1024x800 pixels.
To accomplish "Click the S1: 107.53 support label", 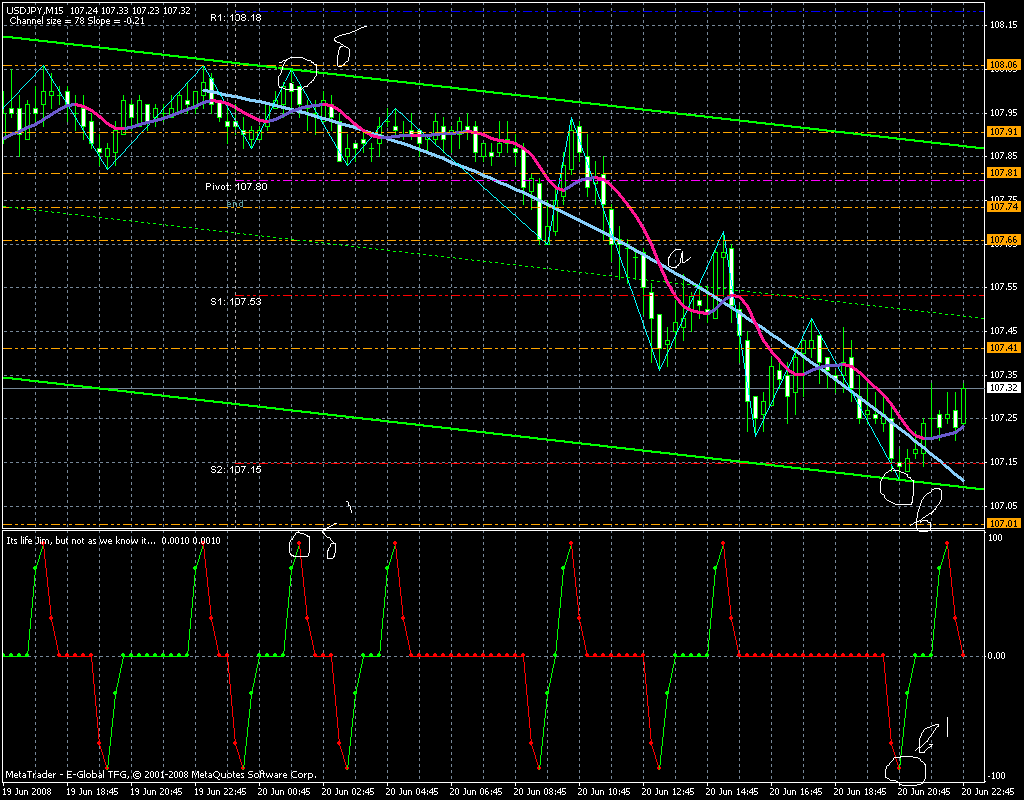I will [235, 300].
